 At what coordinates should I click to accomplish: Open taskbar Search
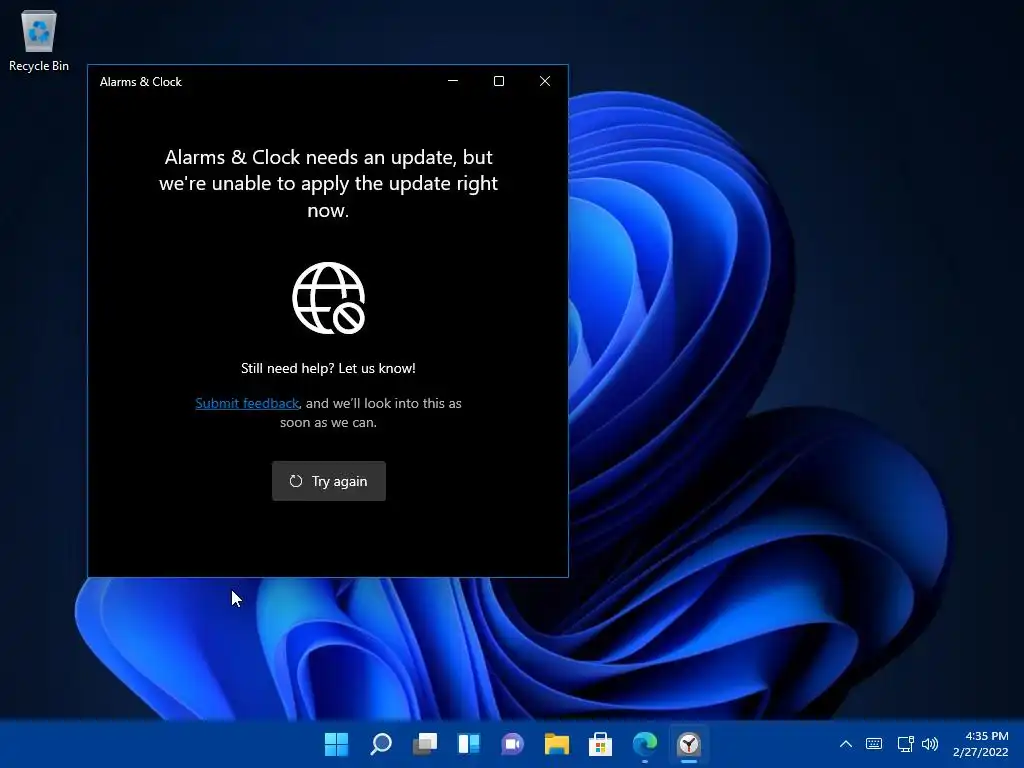click(381, 743)
